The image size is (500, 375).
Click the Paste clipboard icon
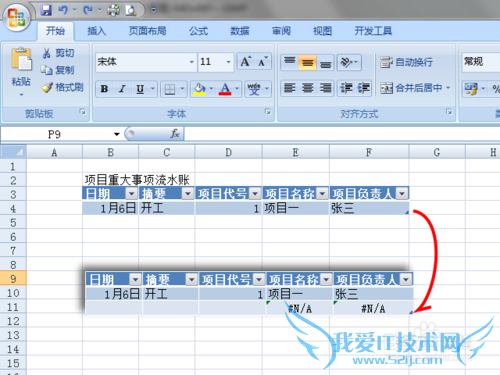(x=21, y=59)
